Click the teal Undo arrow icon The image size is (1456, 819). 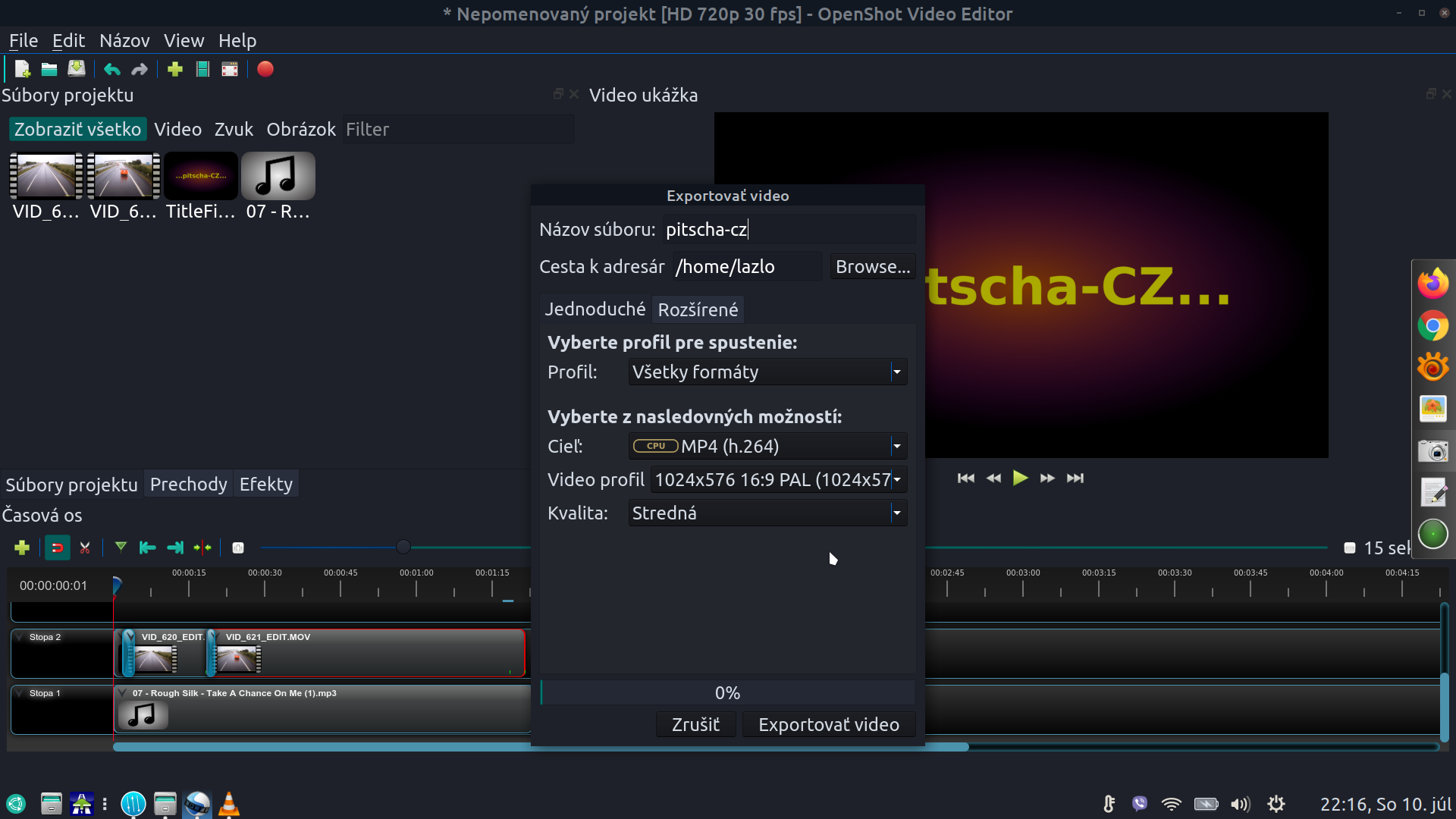[112, 70]
